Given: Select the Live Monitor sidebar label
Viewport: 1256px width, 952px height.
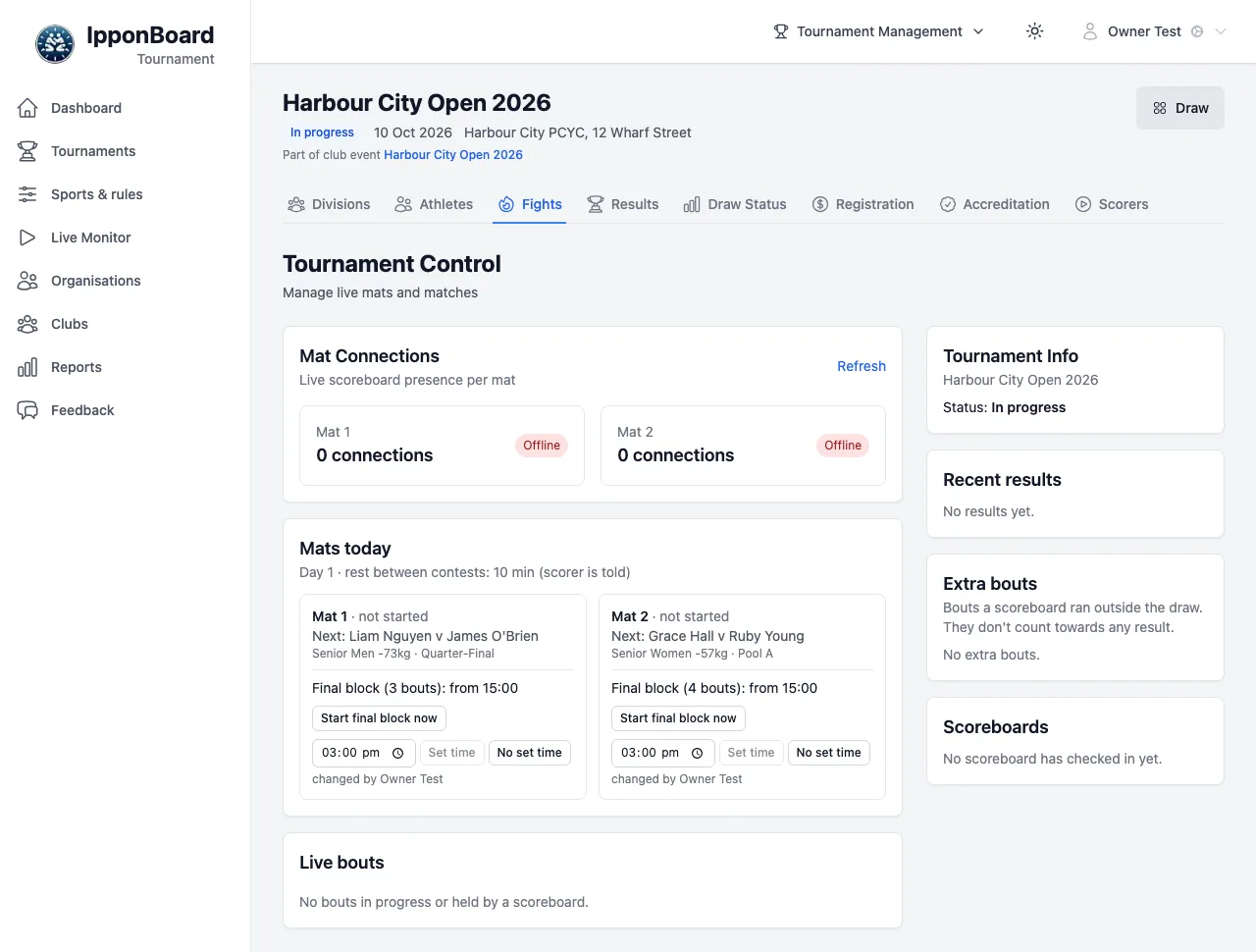Looking at the screenshot, I should point(91,238).
